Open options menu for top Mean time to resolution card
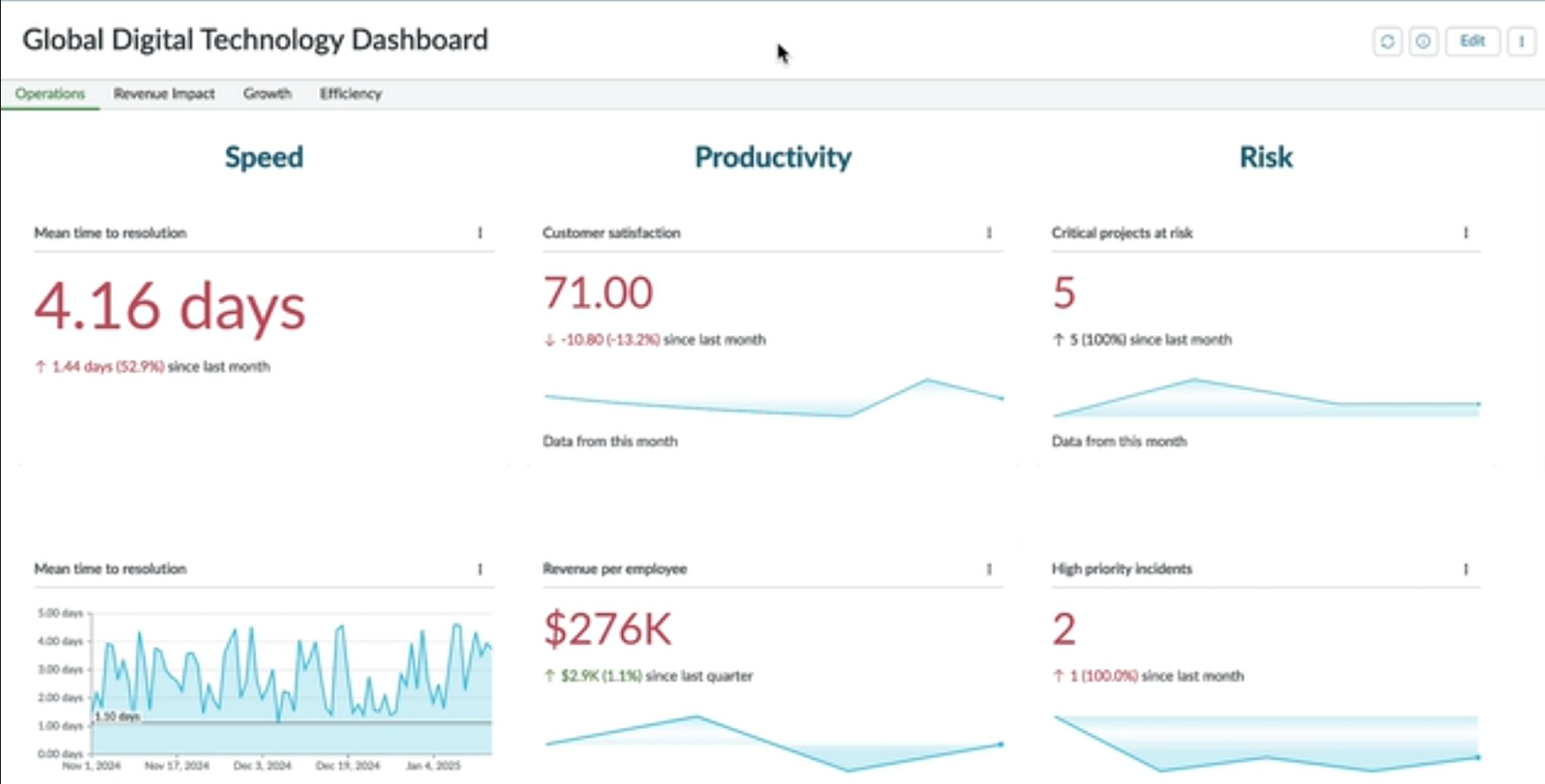The width and height of the screenshot is (1545, 784). pos(480,233)
